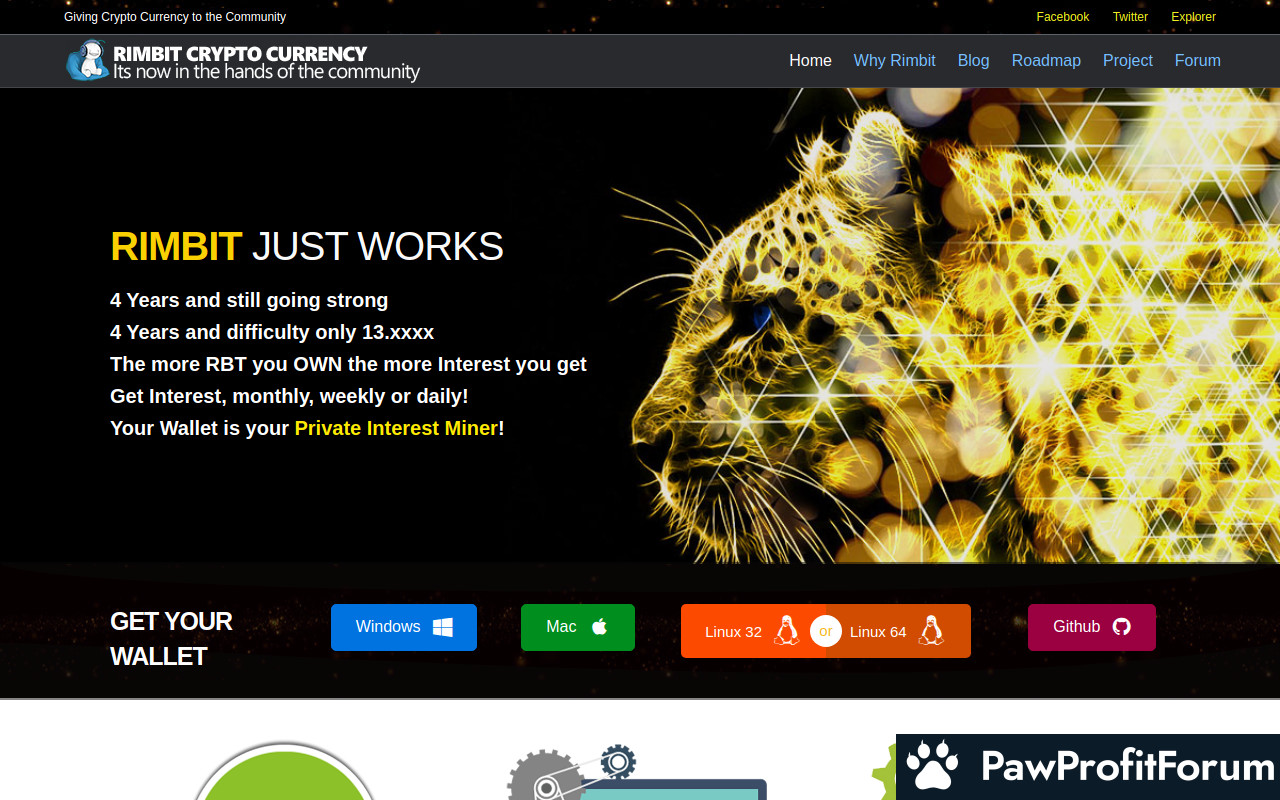View the Roadmap page
The height and width of the screenshot is (800, 1280).
click(1046, 60)
